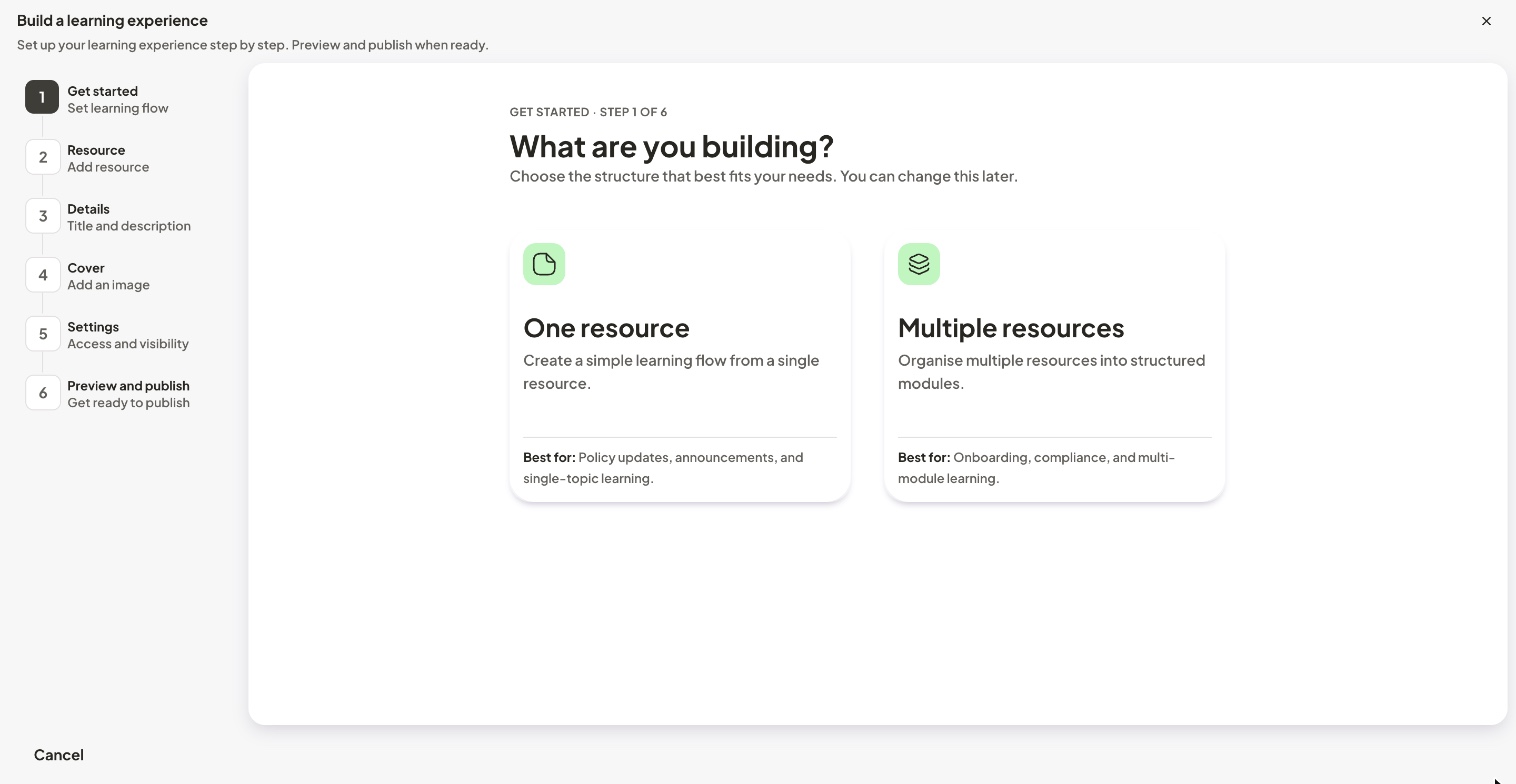This screenshot has height=784, width=1516.
Task: Click the 'GET STARTED · STEP 1 OF 6' label
Action: (588, 112)
